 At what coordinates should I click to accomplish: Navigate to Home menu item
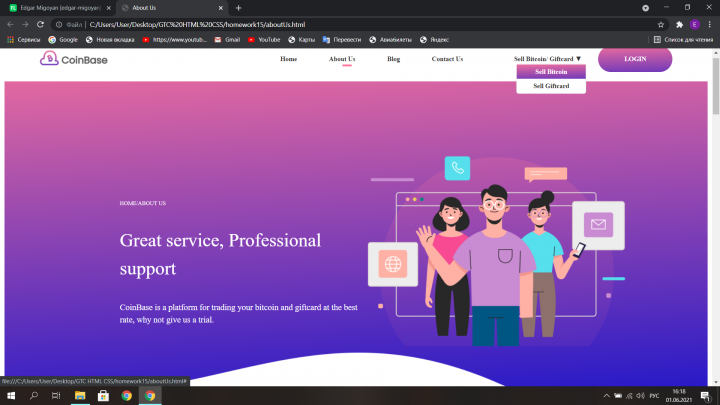pyautogui.click(x=288, y=59)
